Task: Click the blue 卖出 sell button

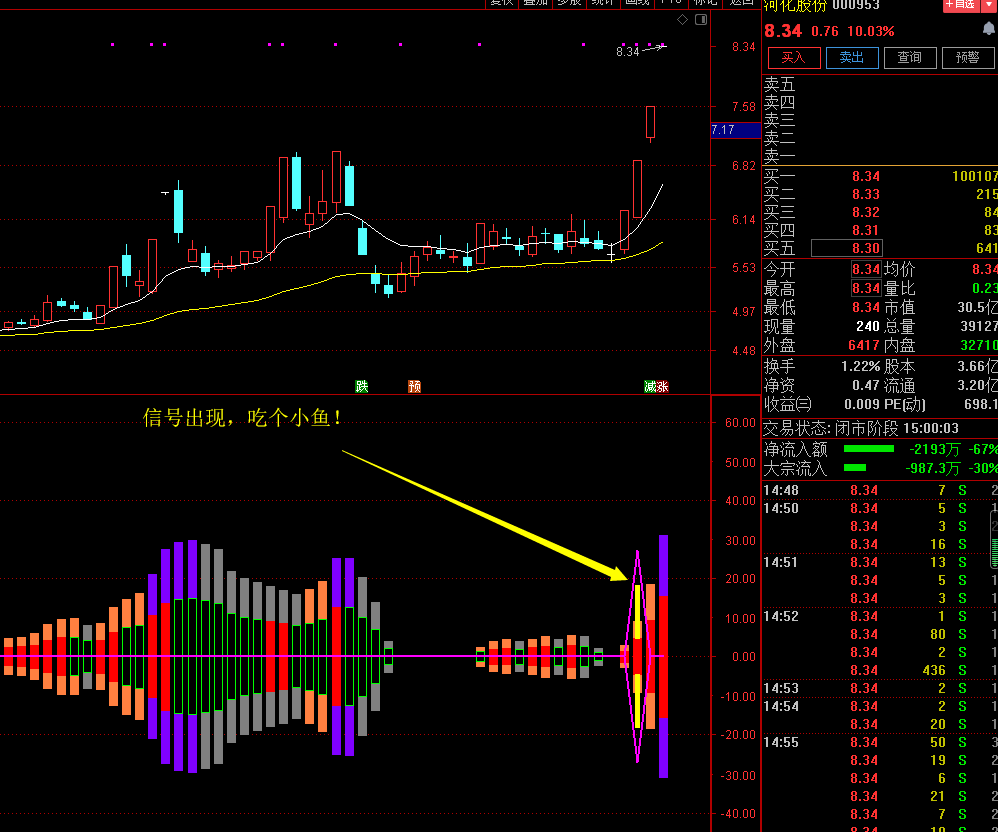Action: 852,58
